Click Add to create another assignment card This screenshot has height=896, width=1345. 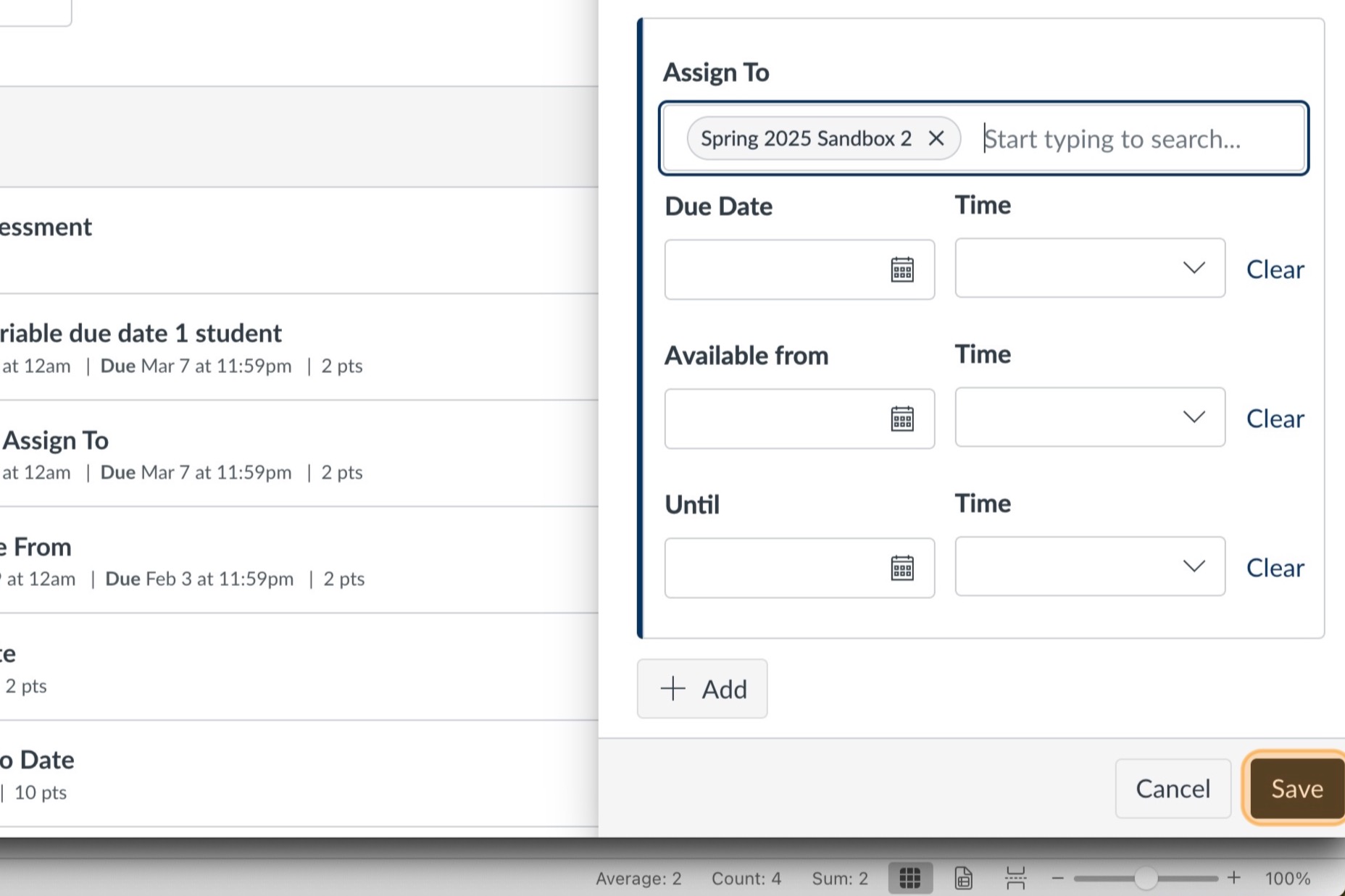coord(701,689)
